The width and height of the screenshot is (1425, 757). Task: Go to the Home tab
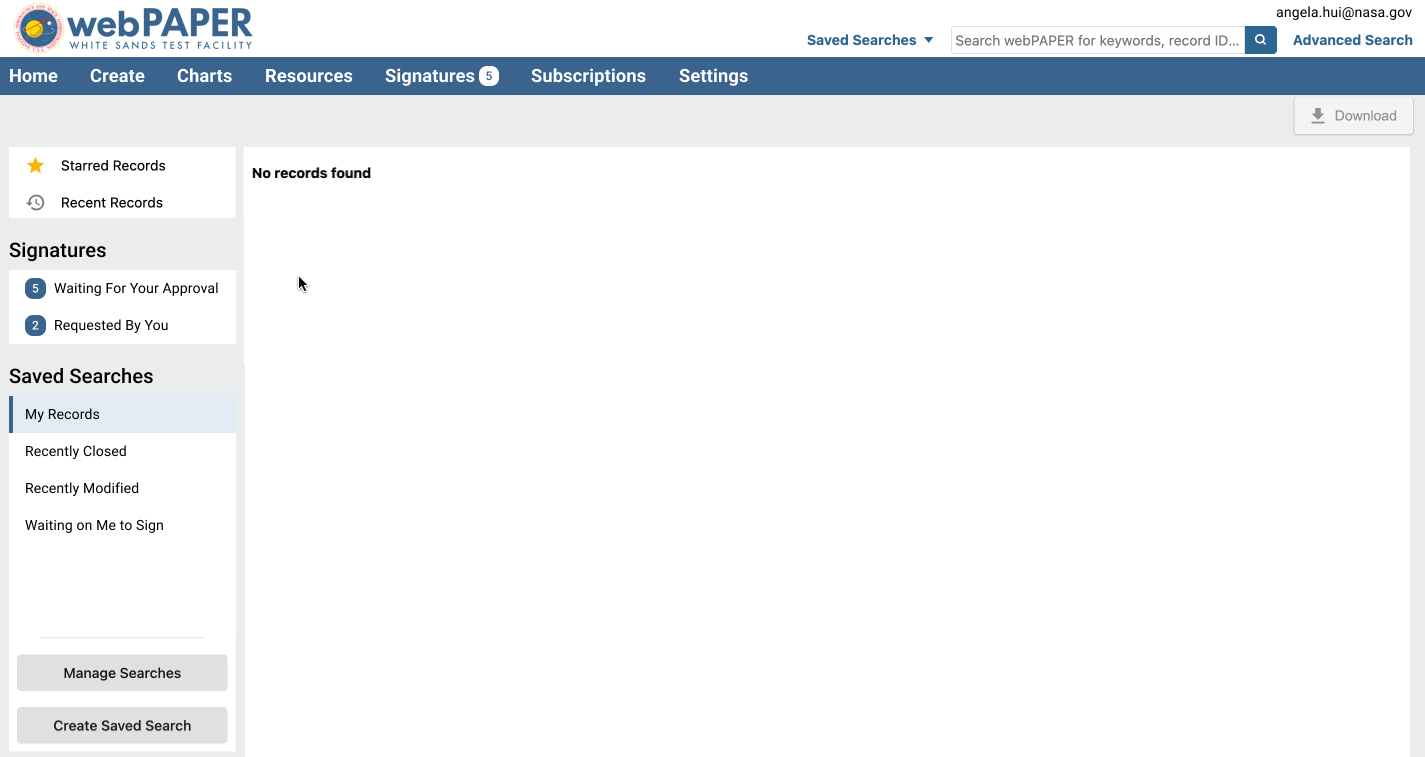pyautogui.click(x=33, y=76)
